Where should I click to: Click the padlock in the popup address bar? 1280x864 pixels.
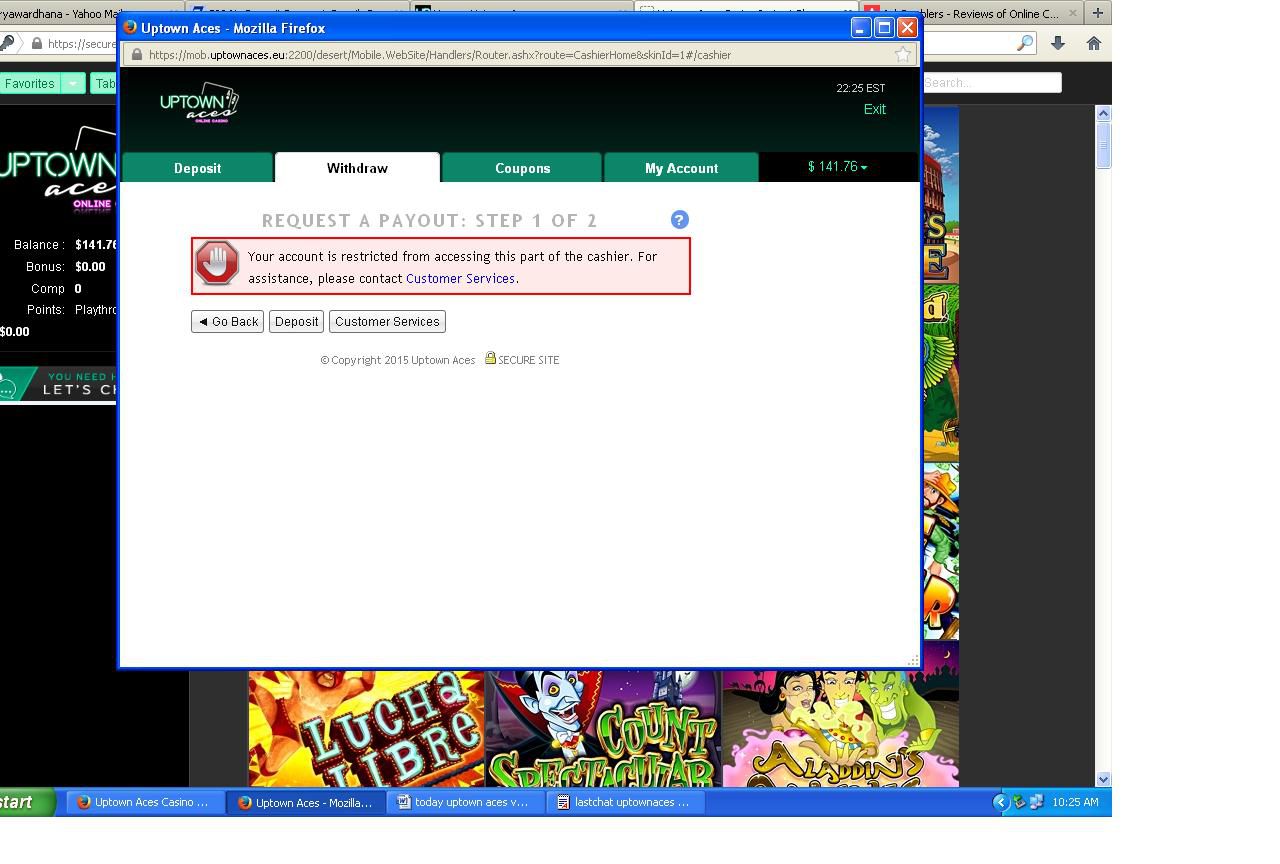pyautogui.click(x=136, y=54)
